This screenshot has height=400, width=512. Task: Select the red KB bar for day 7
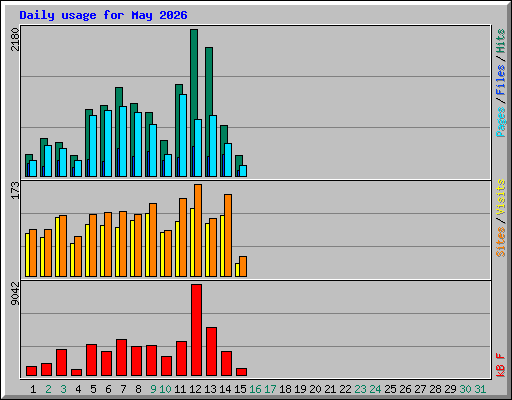pyautogui.click(x=121, y=358)
